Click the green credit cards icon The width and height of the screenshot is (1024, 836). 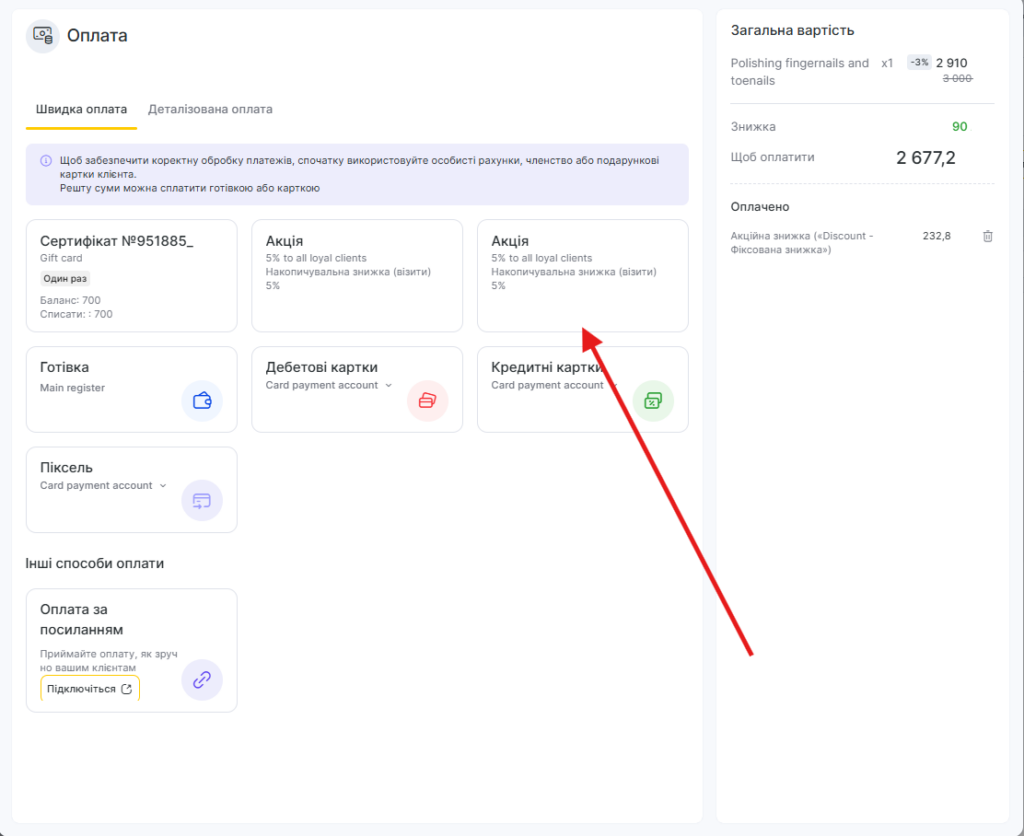tap(653, 401)
